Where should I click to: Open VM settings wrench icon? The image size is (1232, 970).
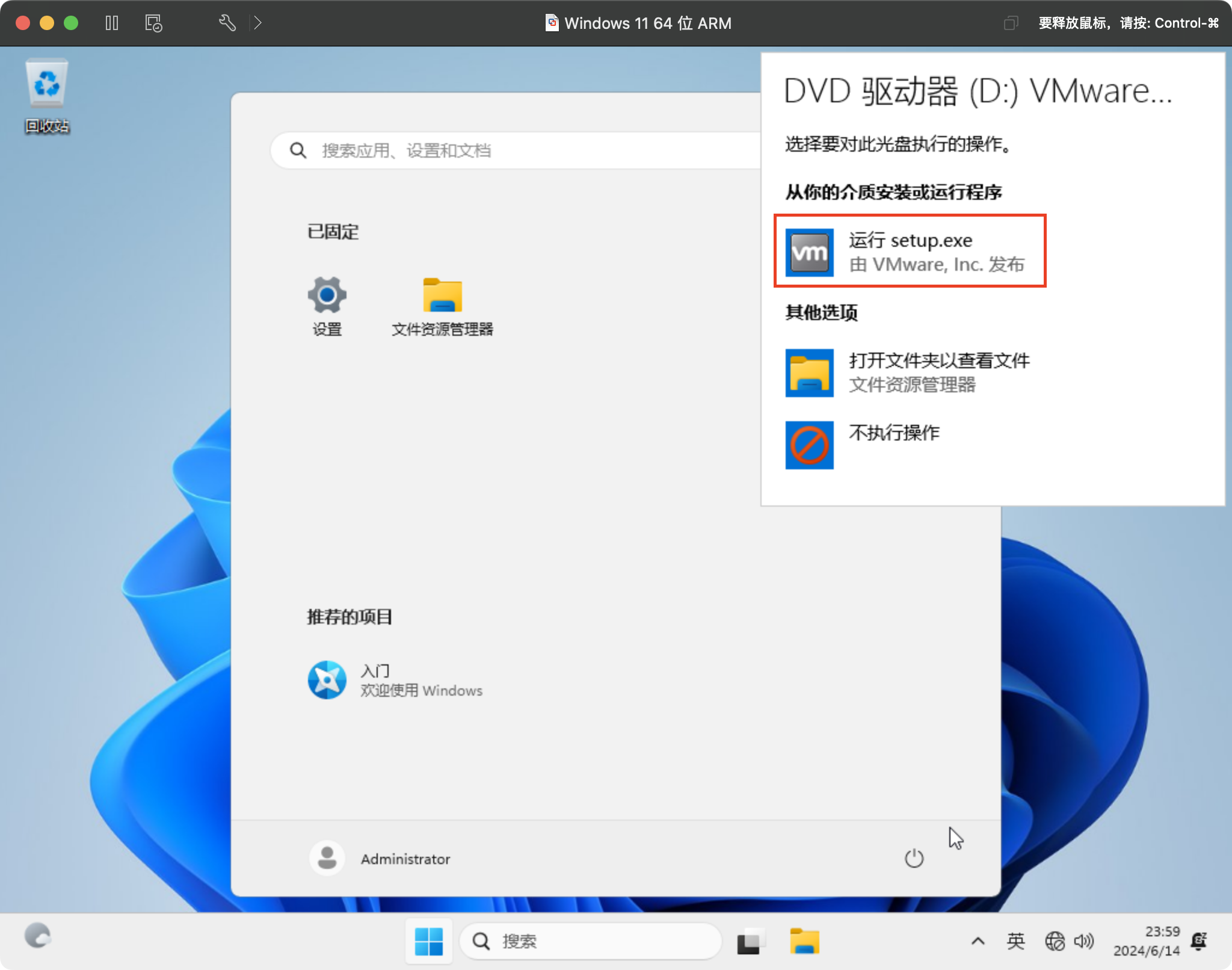[227, 23]
